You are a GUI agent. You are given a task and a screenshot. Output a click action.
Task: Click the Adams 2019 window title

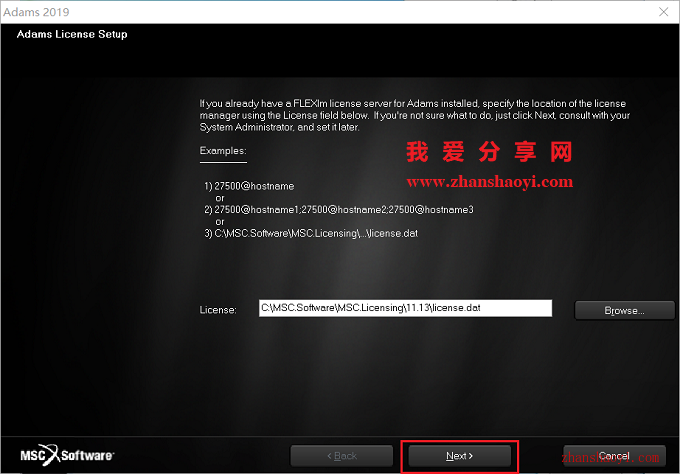pyautogui.click(x=36, y=12)
